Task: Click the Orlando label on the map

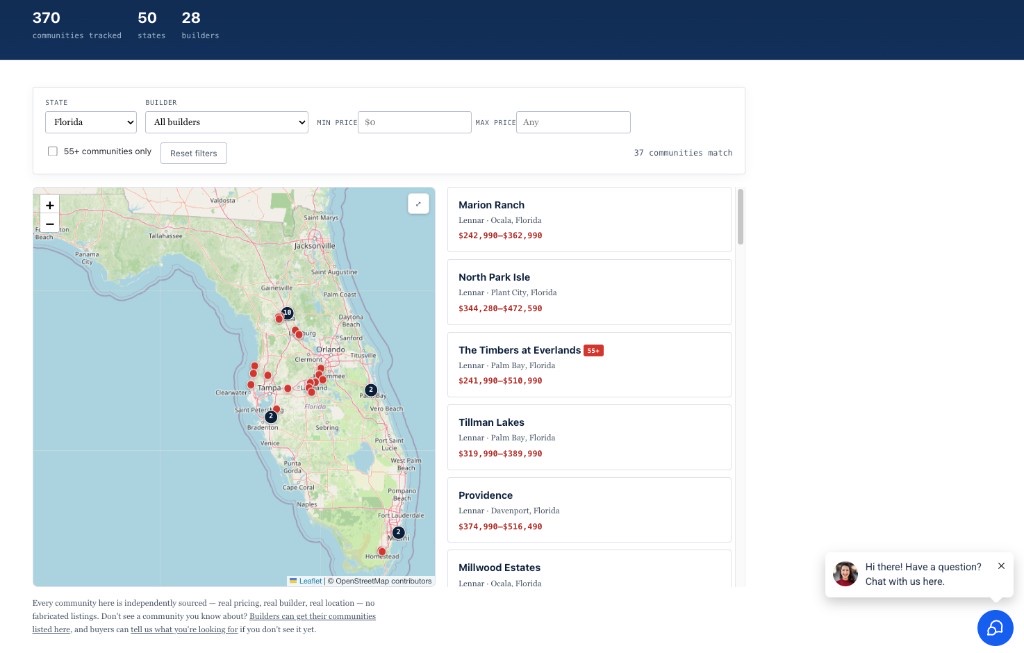Action: (331, 349)
